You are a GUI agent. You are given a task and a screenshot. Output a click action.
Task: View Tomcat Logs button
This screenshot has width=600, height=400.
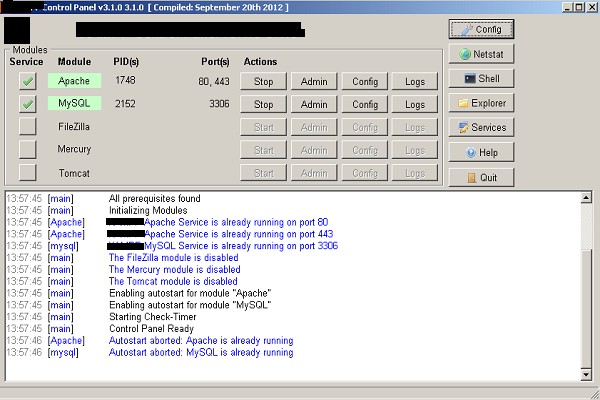point(415,173)
